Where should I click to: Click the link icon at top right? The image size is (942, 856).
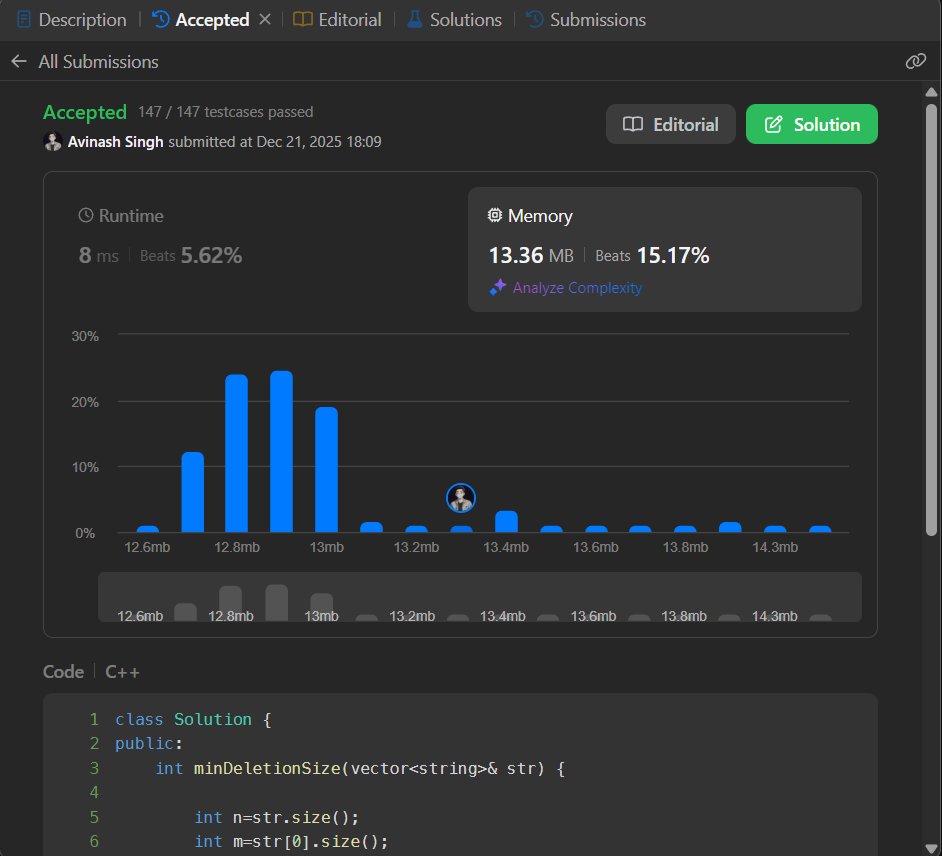tap(915, 61)
